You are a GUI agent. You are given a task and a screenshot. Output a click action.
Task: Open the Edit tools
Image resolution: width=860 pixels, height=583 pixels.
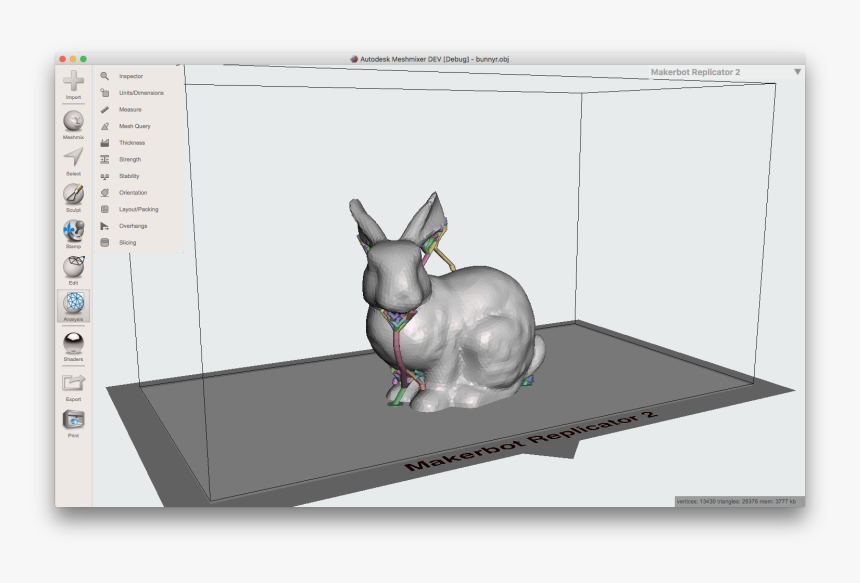(71, 271)
